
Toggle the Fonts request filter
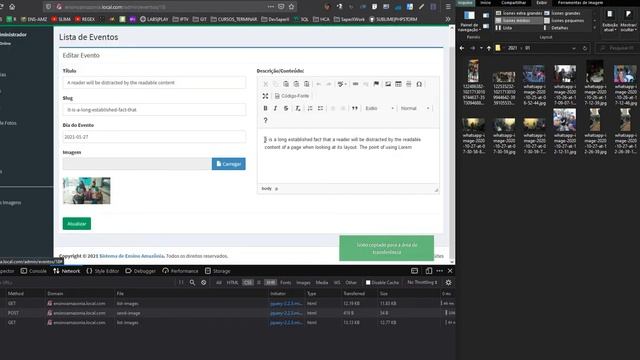(x=286, y=282)
